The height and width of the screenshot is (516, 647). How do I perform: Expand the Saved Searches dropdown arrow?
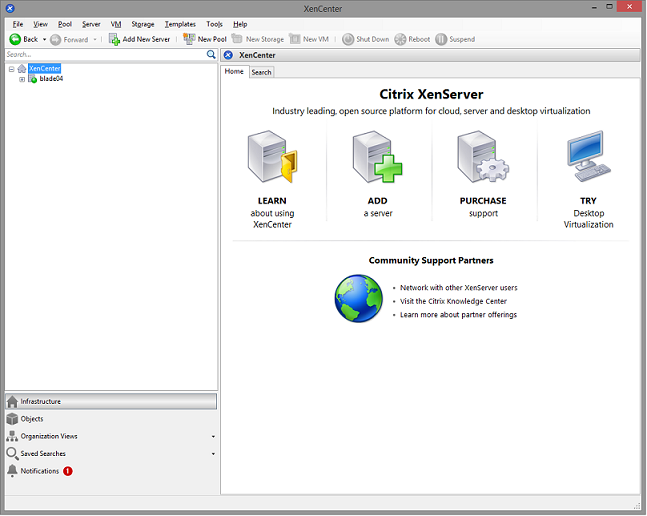pos(213,454)
